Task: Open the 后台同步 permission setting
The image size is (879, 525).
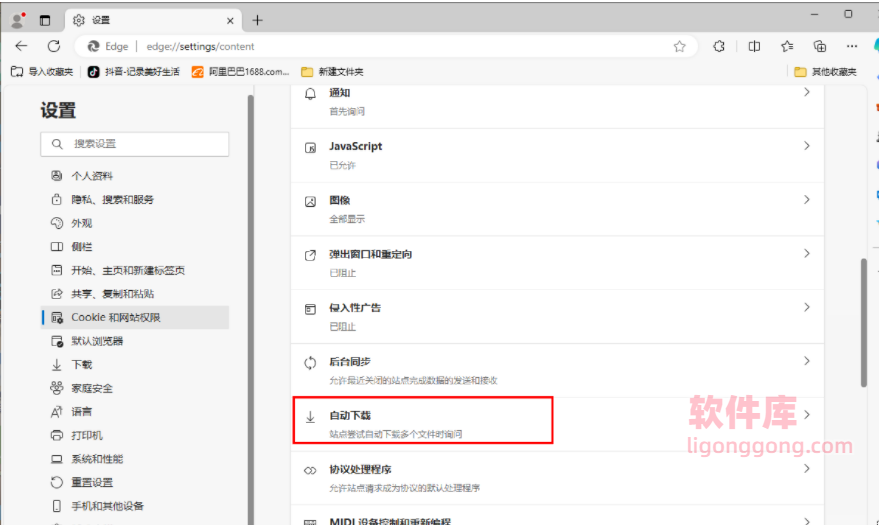Action: pos(557,371)
